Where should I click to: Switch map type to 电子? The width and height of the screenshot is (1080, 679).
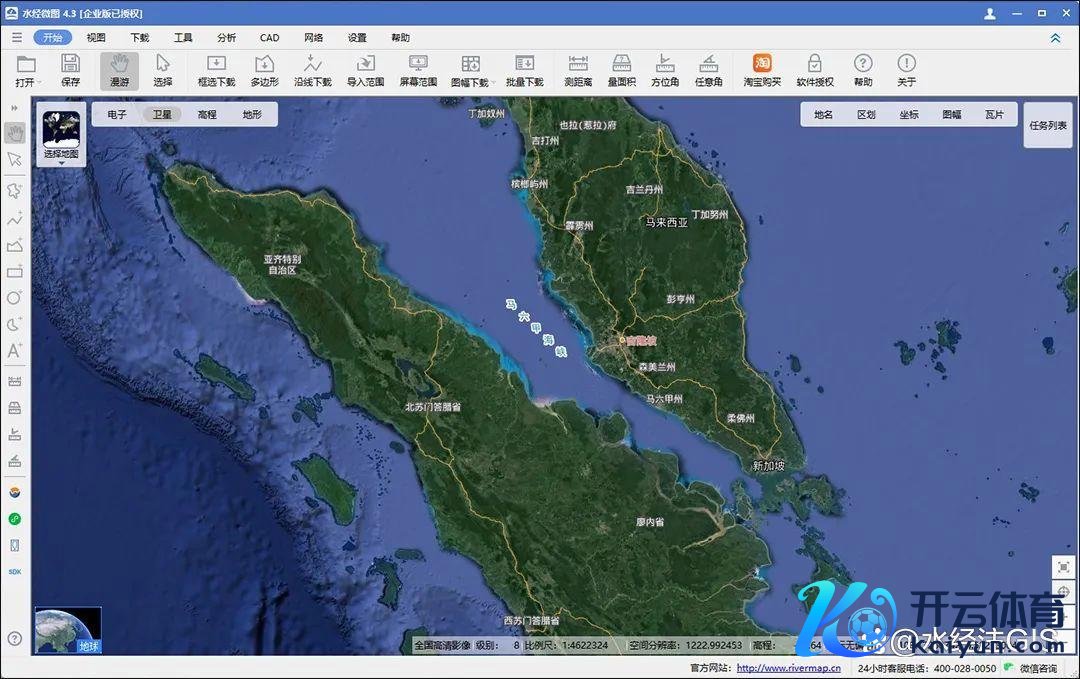click(117, 115)
